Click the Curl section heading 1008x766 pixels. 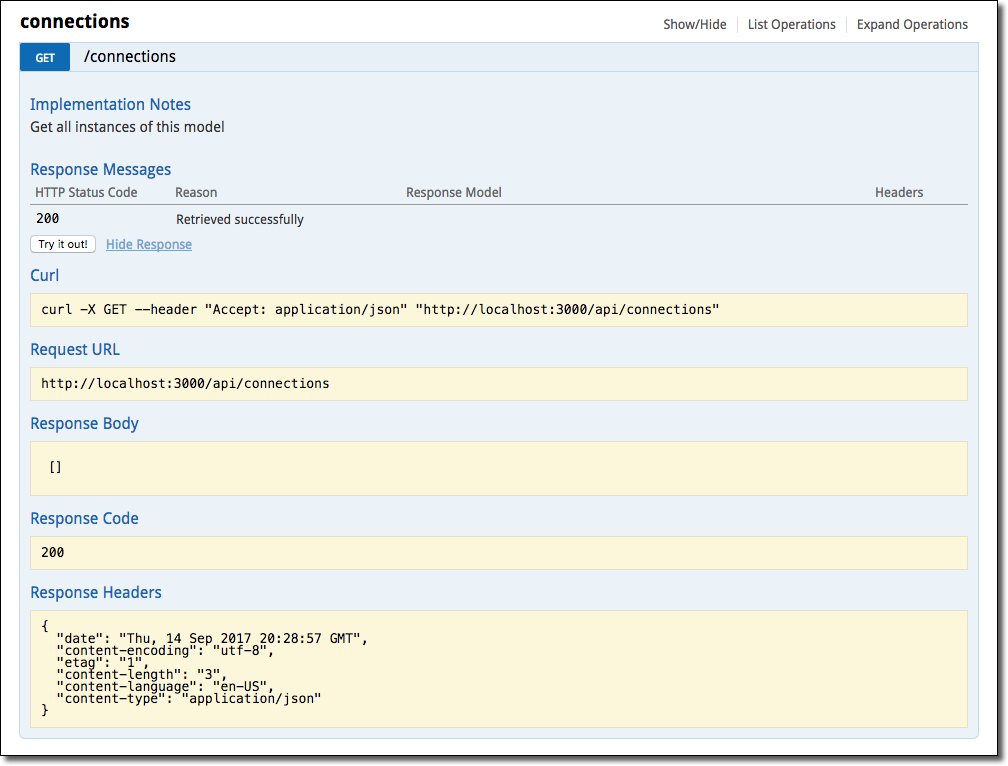(44, 276)
